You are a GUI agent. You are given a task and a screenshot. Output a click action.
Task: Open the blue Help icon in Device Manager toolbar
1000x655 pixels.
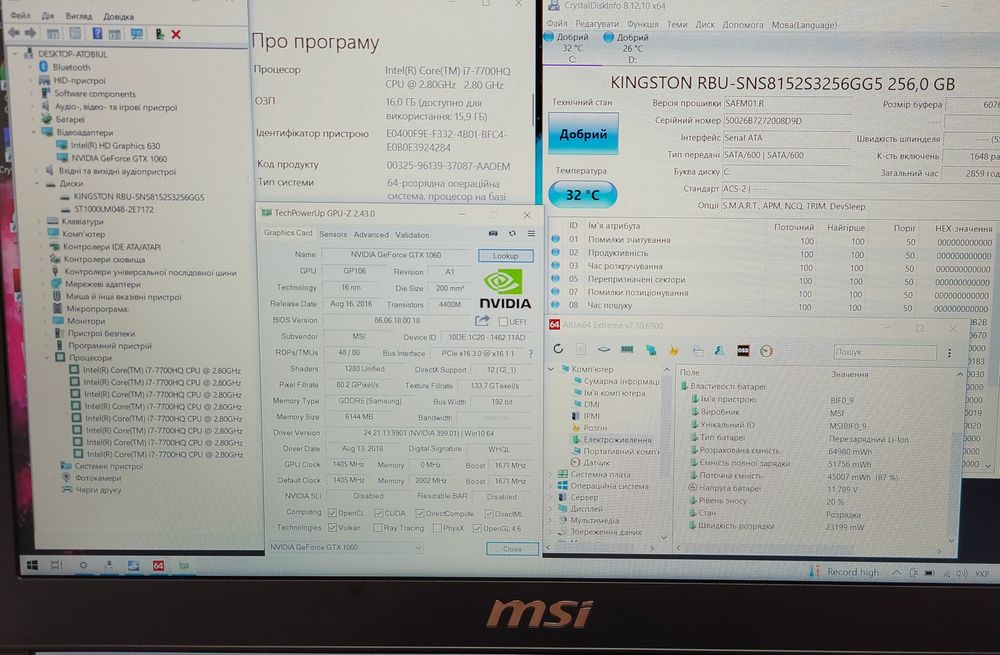(97, 34)
